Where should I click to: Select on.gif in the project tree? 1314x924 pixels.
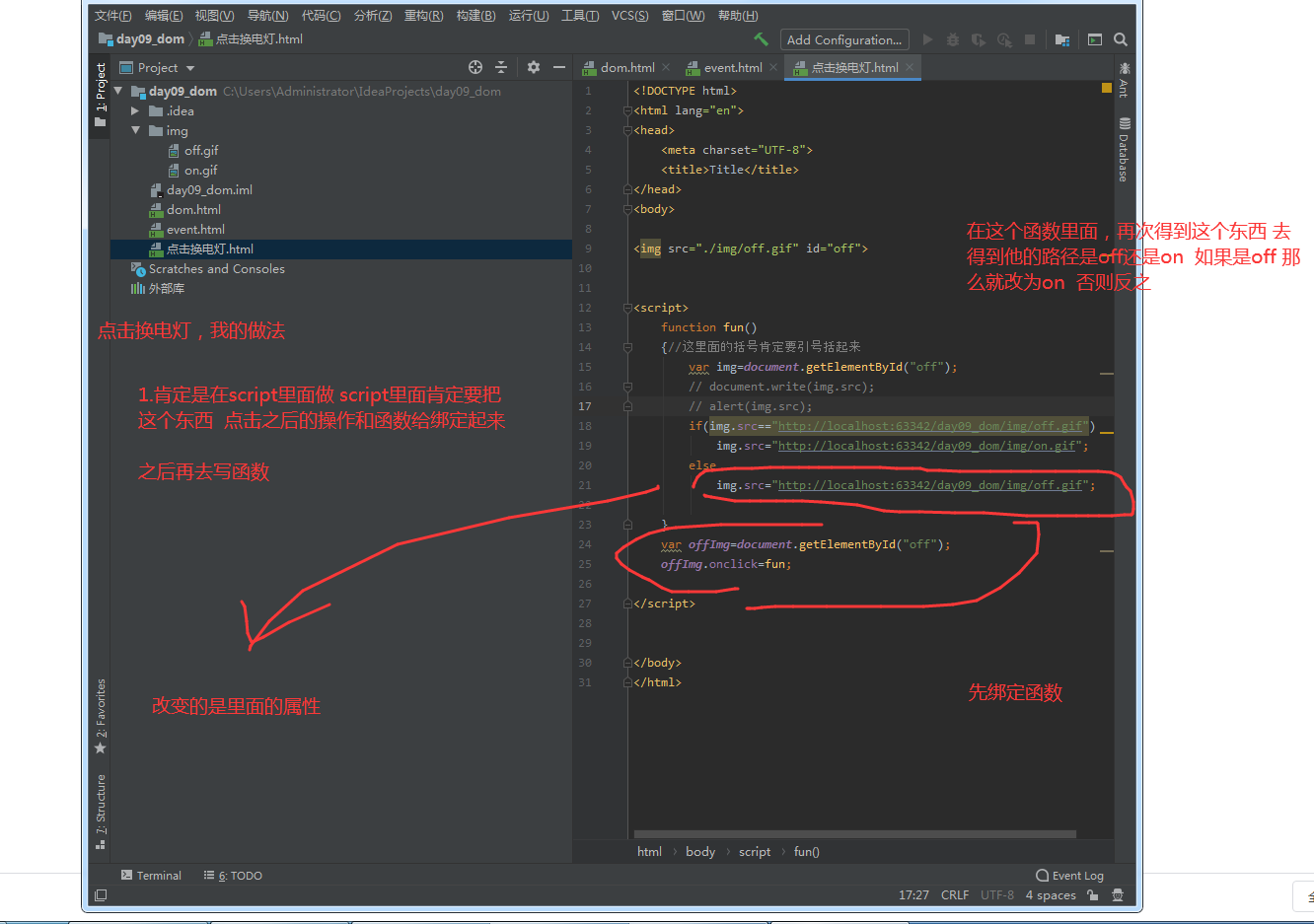tap(200, 170)
